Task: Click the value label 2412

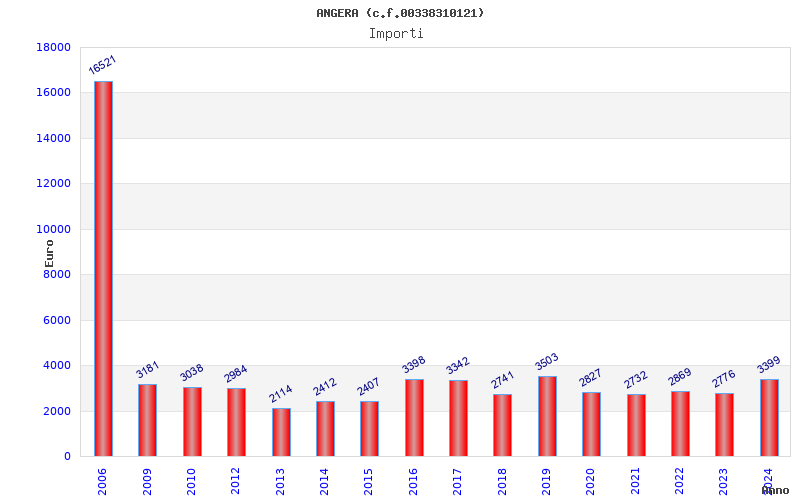Action: click(x=325, y=387)
